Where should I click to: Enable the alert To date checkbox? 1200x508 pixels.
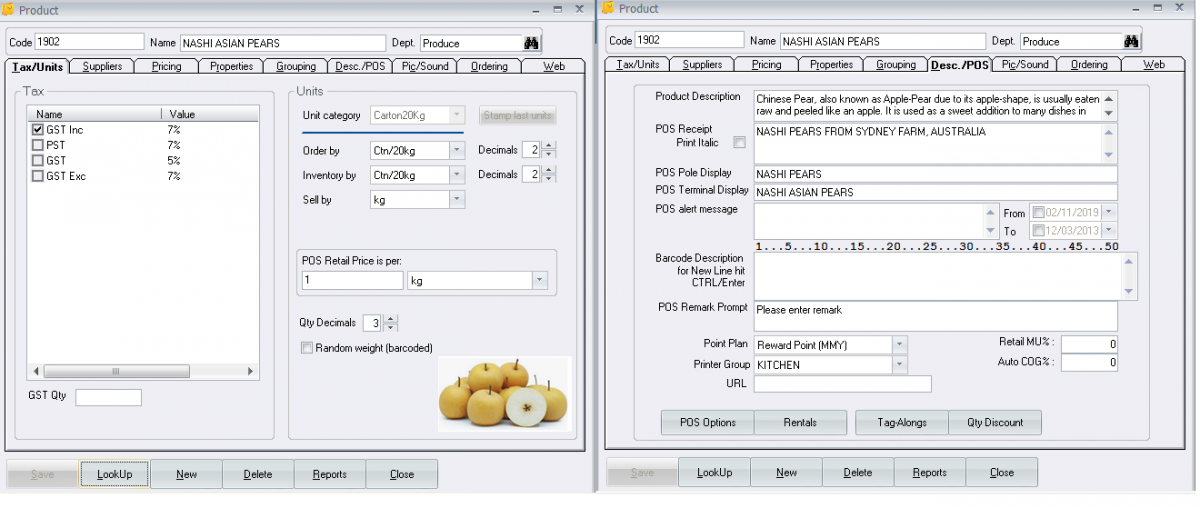[x=1038, y=231]
